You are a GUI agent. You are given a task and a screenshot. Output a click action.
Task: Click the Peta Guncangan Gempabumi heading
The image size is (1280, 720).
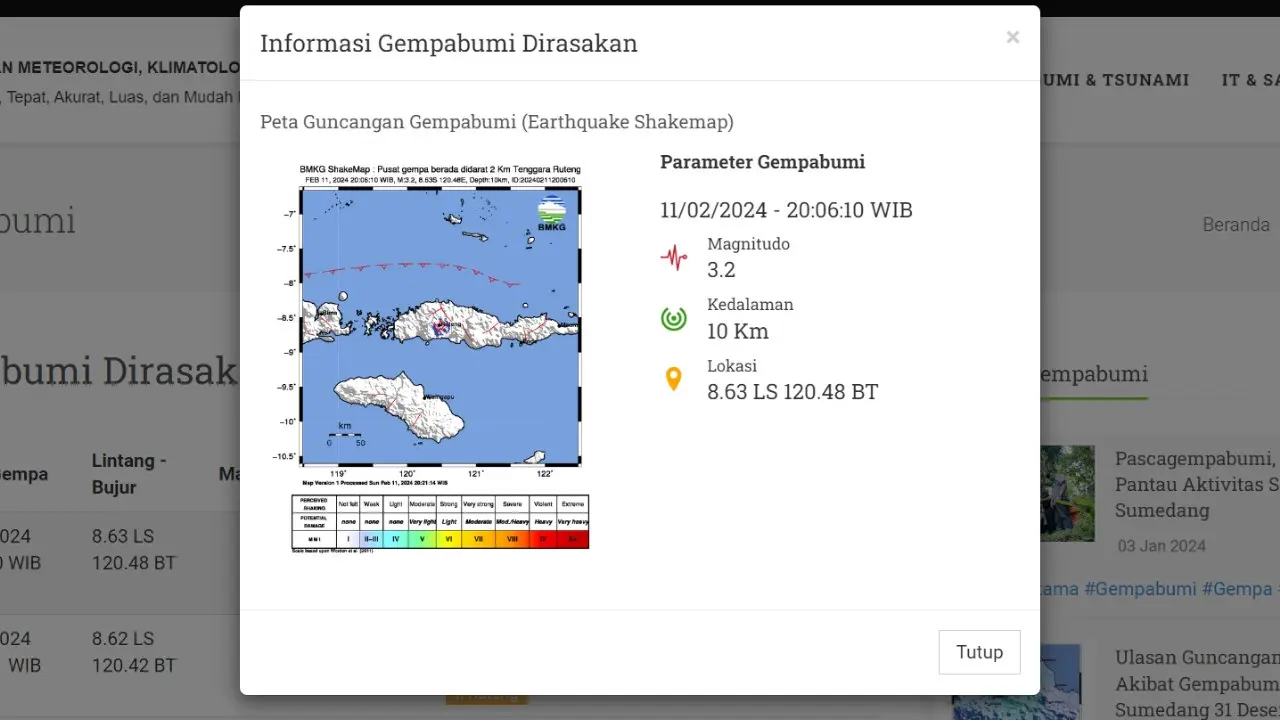point(497,122)
